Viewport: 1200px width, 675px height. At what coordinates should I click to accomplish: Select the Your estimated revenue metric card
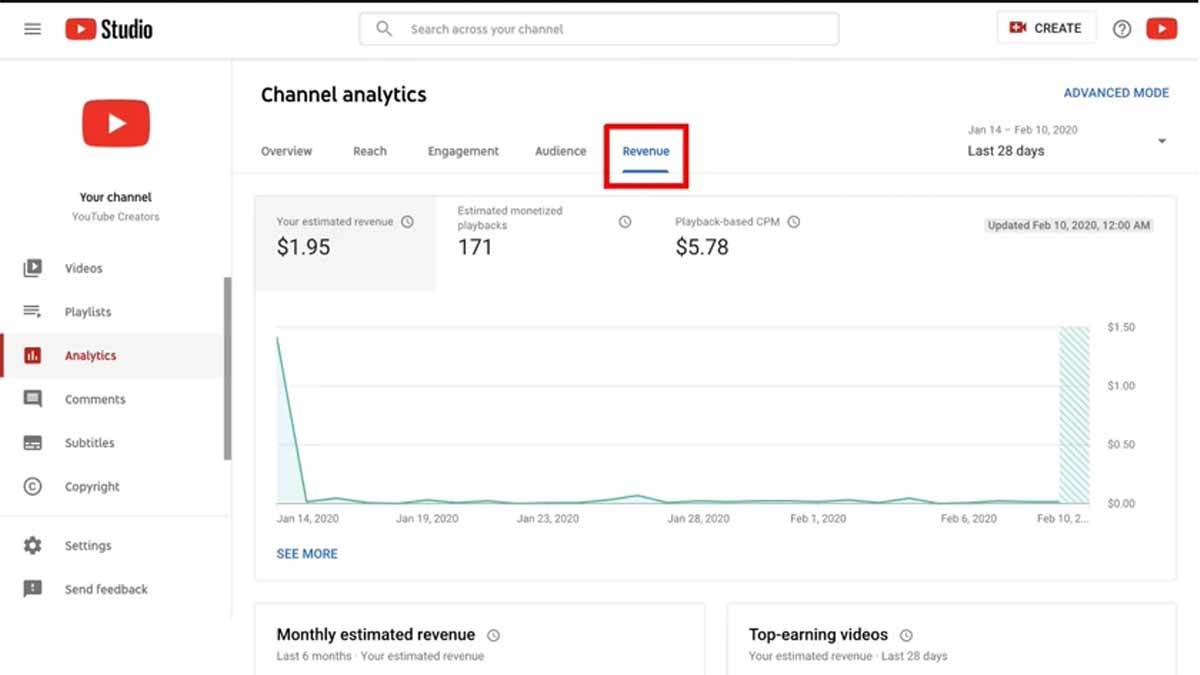[x=345, y=243]
